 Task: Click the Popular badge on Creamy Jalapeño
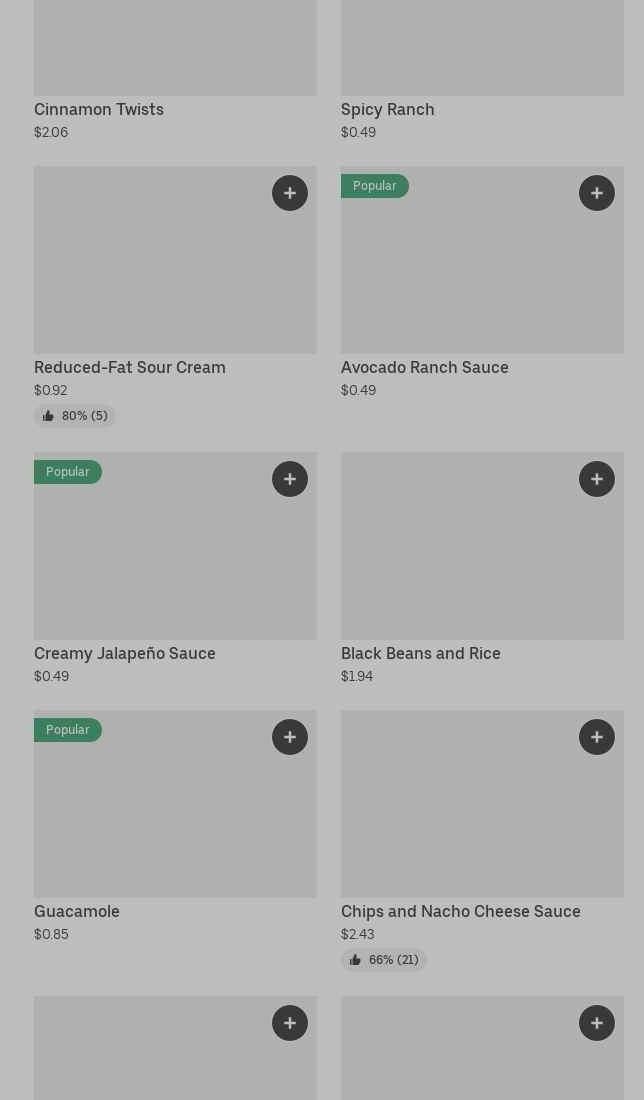(x=67, y=472)
